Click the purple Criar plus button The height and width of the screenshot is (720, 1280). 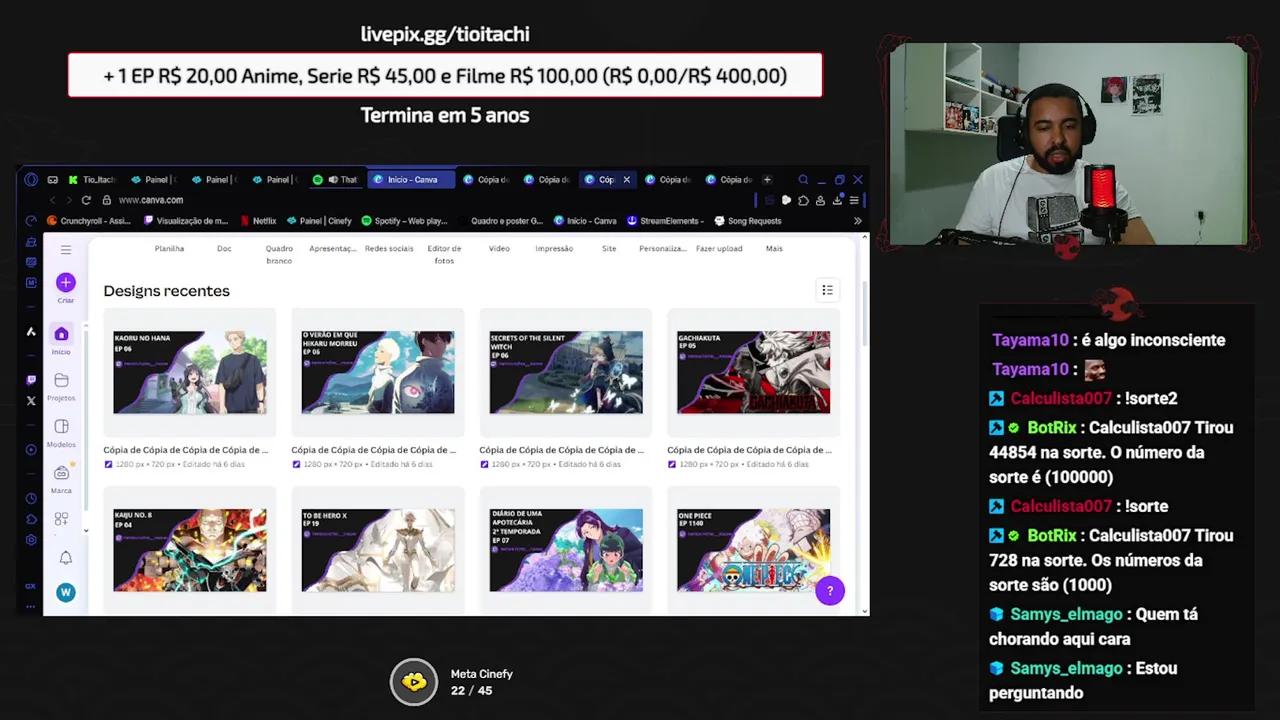click(65, 282)
